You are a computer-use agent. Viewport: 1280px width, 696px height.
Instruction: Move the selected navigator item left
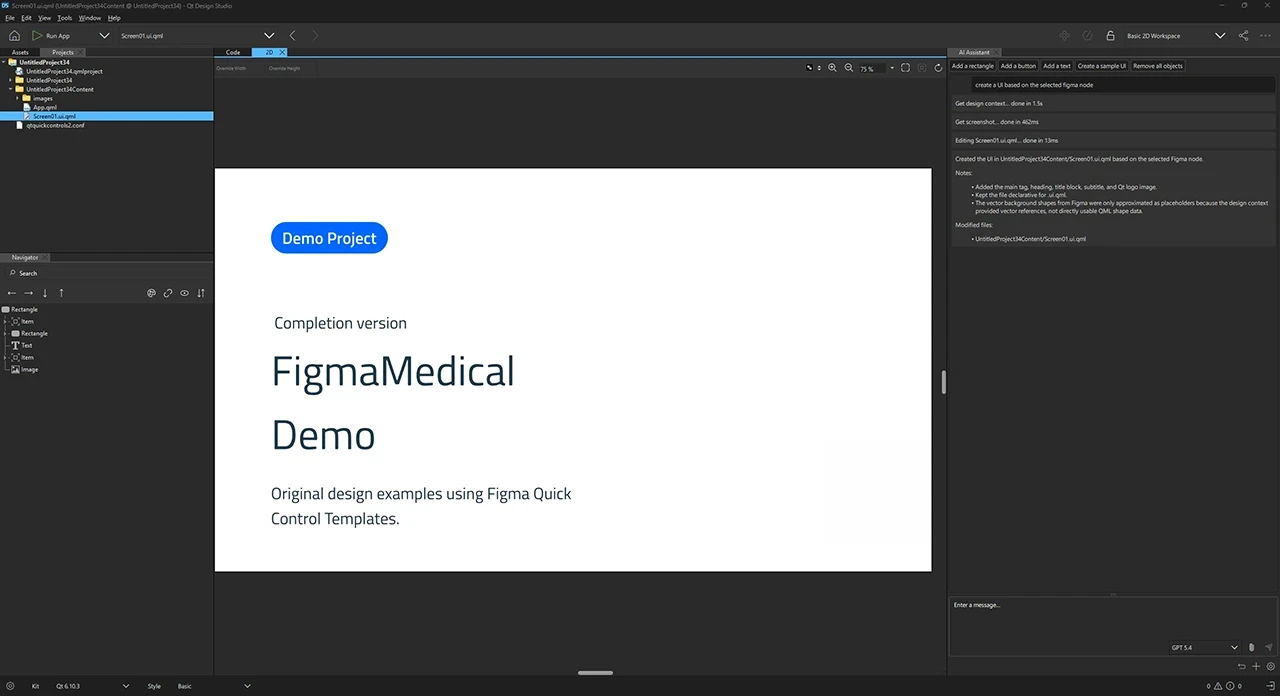click(12, 293)
